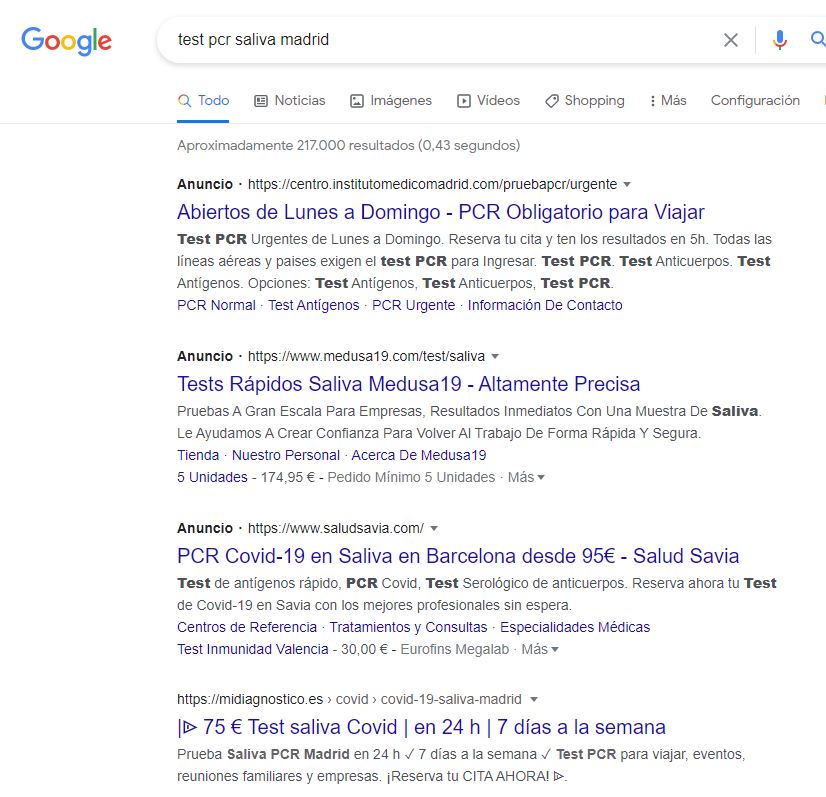Open "Abiertos de Lunes a Domingo" ad result
This screenshot has height=797, width=826.
pyautogui.click(x=440, y=212)
